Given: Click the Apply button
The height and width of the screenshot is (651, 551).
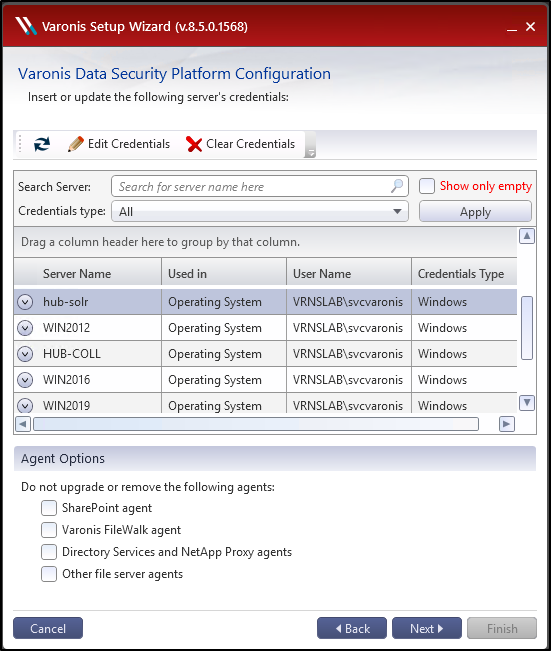Looking at the screenshot, I should pyautogui.click(x=475, y=211).
